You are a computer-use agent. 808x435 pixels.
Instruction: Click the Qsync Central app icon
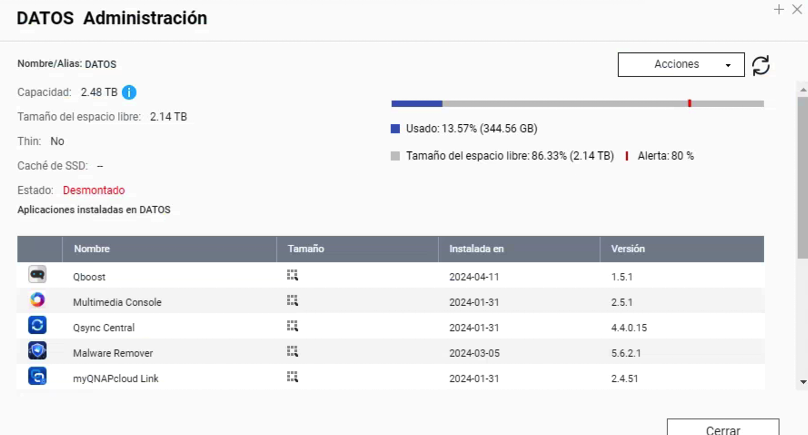click(x=37, y=326)
